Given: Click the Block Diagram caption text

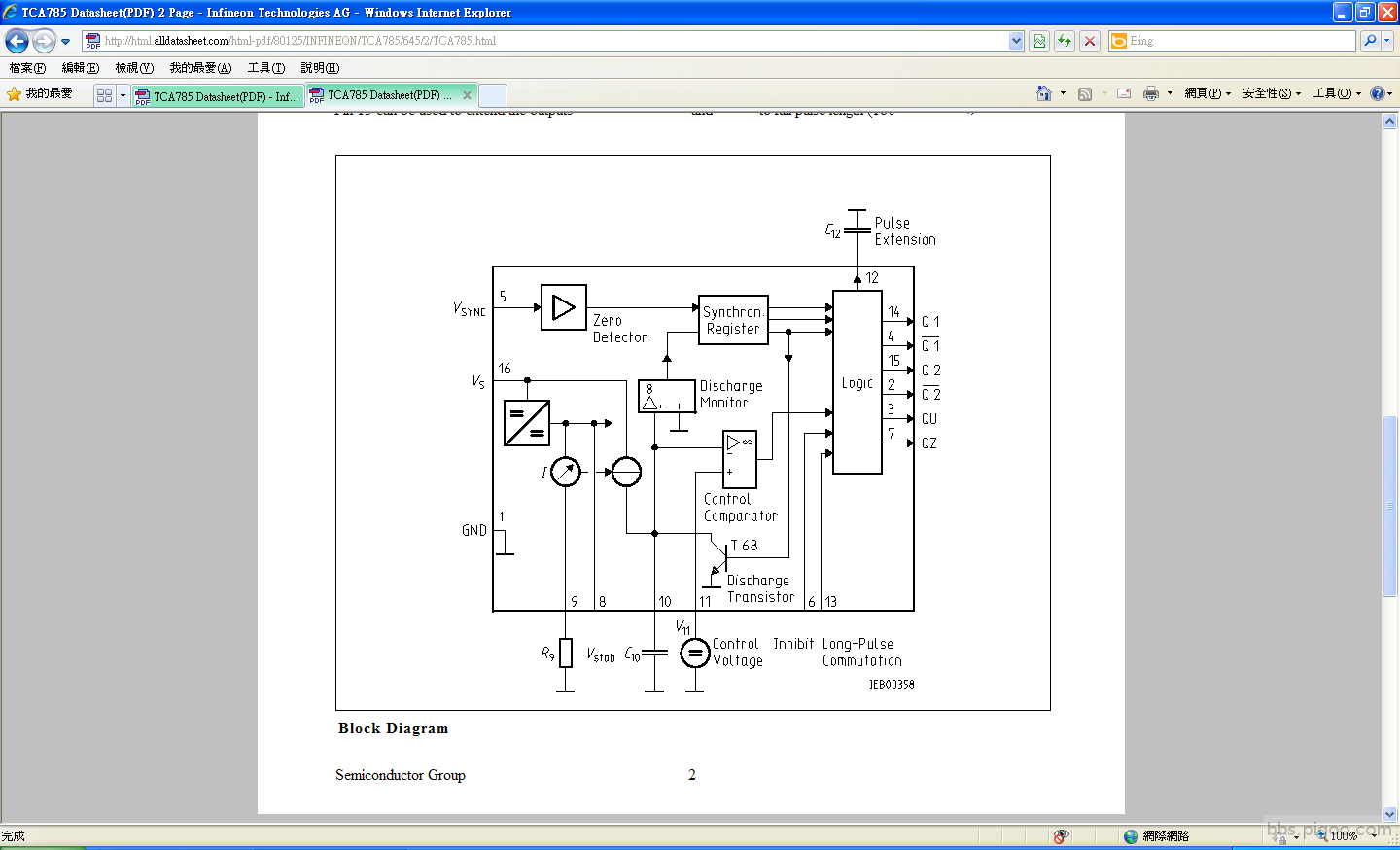Looking at the screenshot, I should click(x=393, y=728).
